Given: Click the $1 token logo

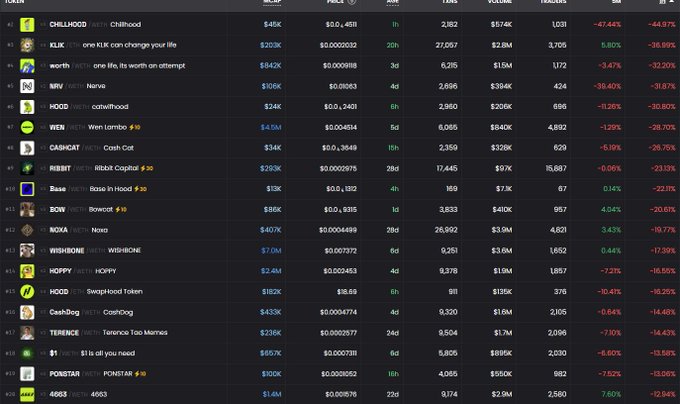Looking at the screenshot, I should pos(27,353).
